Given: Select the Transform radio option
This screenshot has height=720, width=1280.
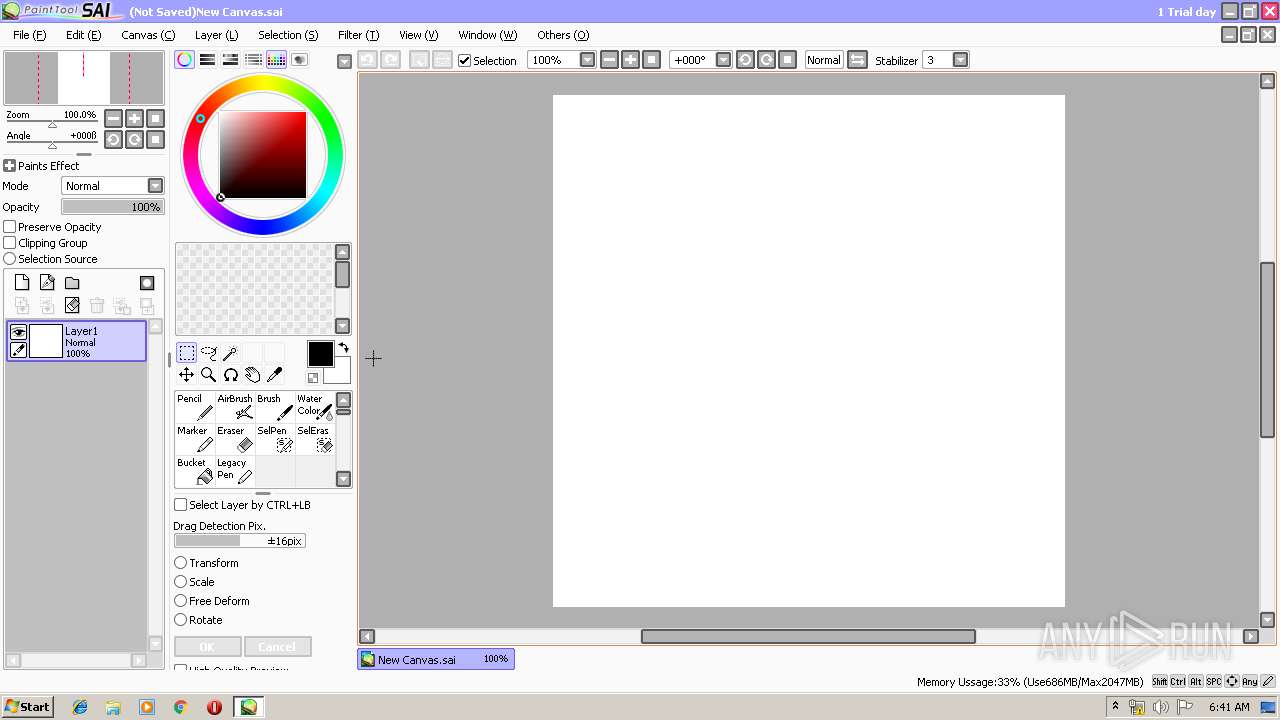Looking at the screenshot, I should [x=181, y=563].
